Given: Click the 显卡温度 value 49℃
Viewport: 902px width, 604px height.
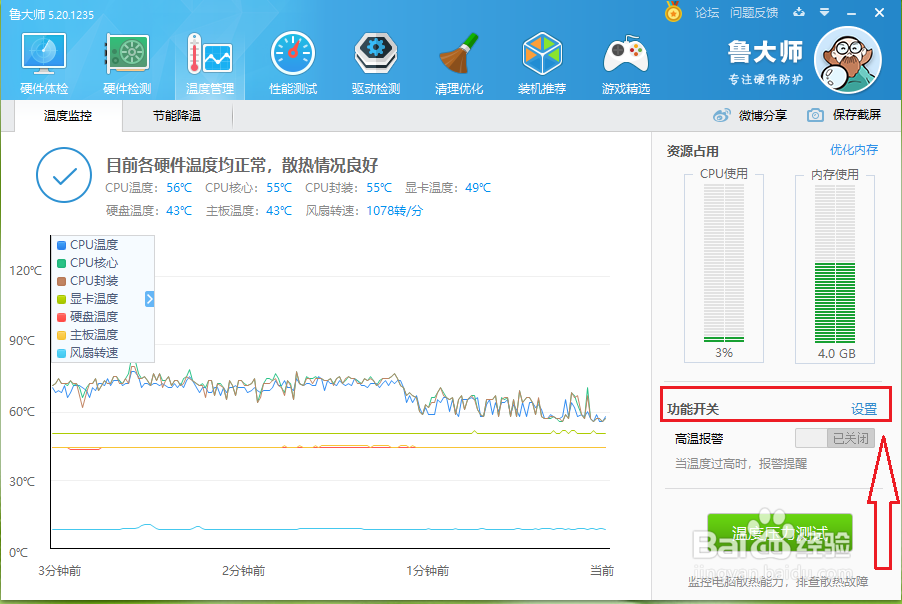Looking at the screenshot, I should (478, 188).
